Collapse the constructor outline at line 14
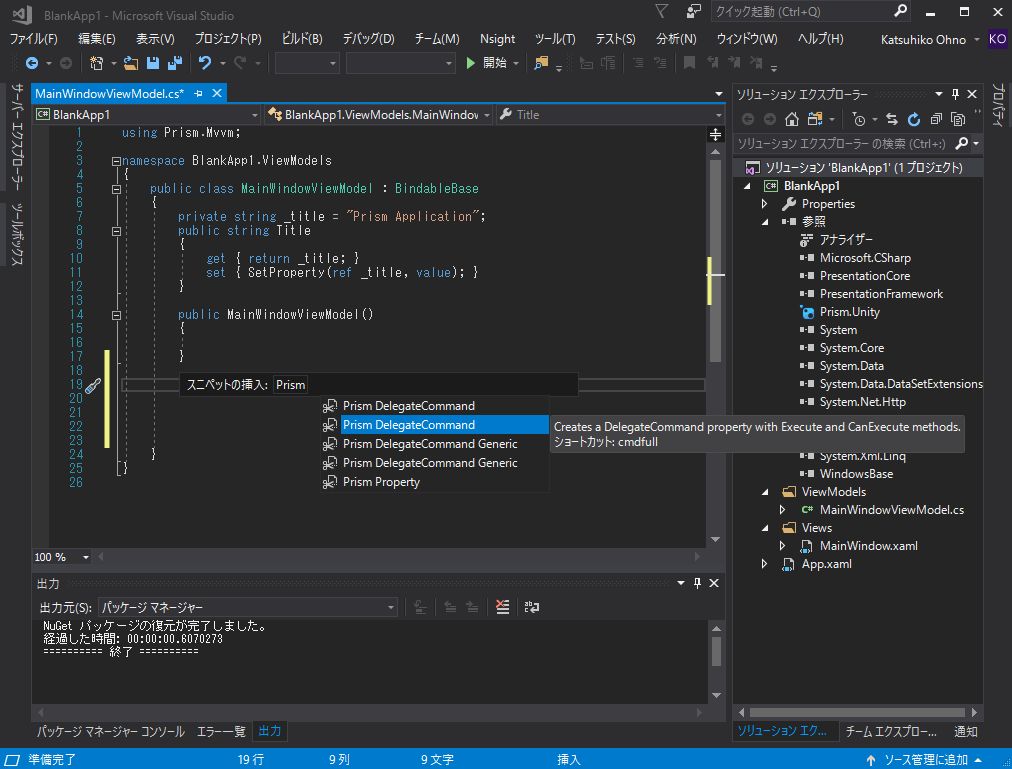The height and width of the screenshot is (769, 1012). click(x=116, y=316)
